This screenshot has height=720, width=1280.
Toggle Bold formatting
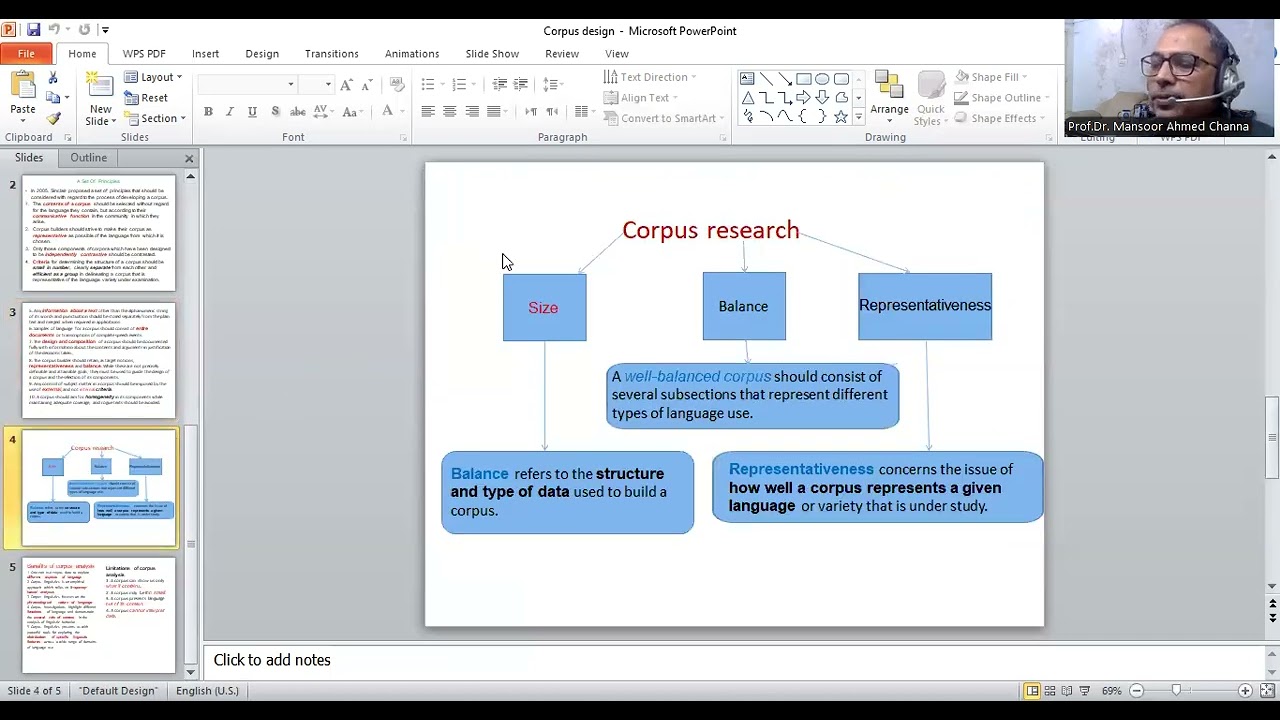point(208,112)
